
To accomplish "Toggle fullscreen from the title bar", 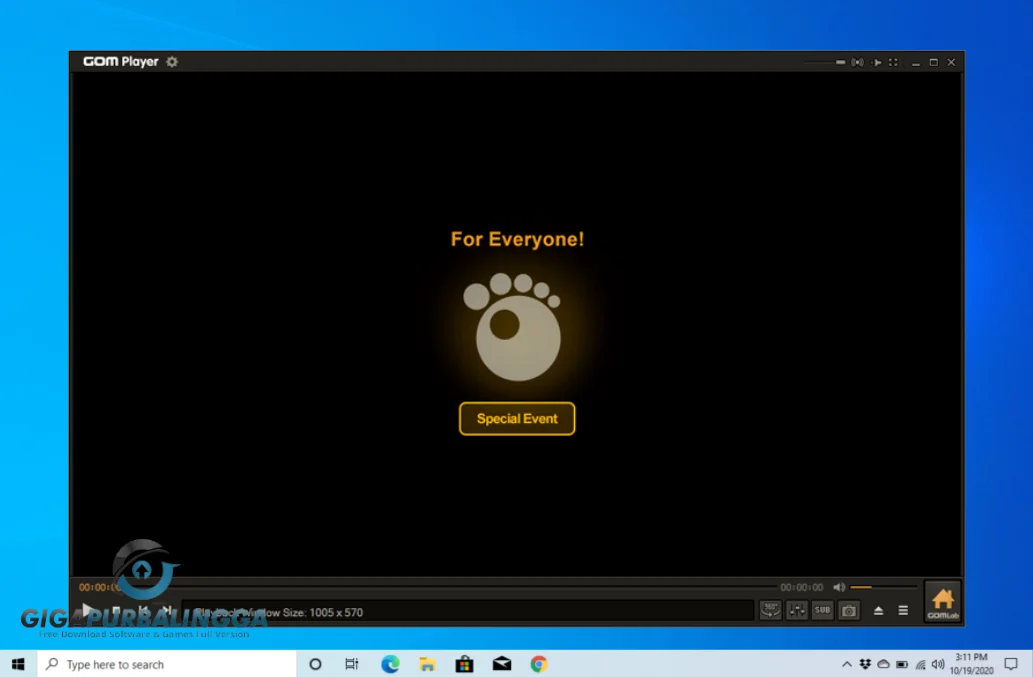I will coord(894,61).
